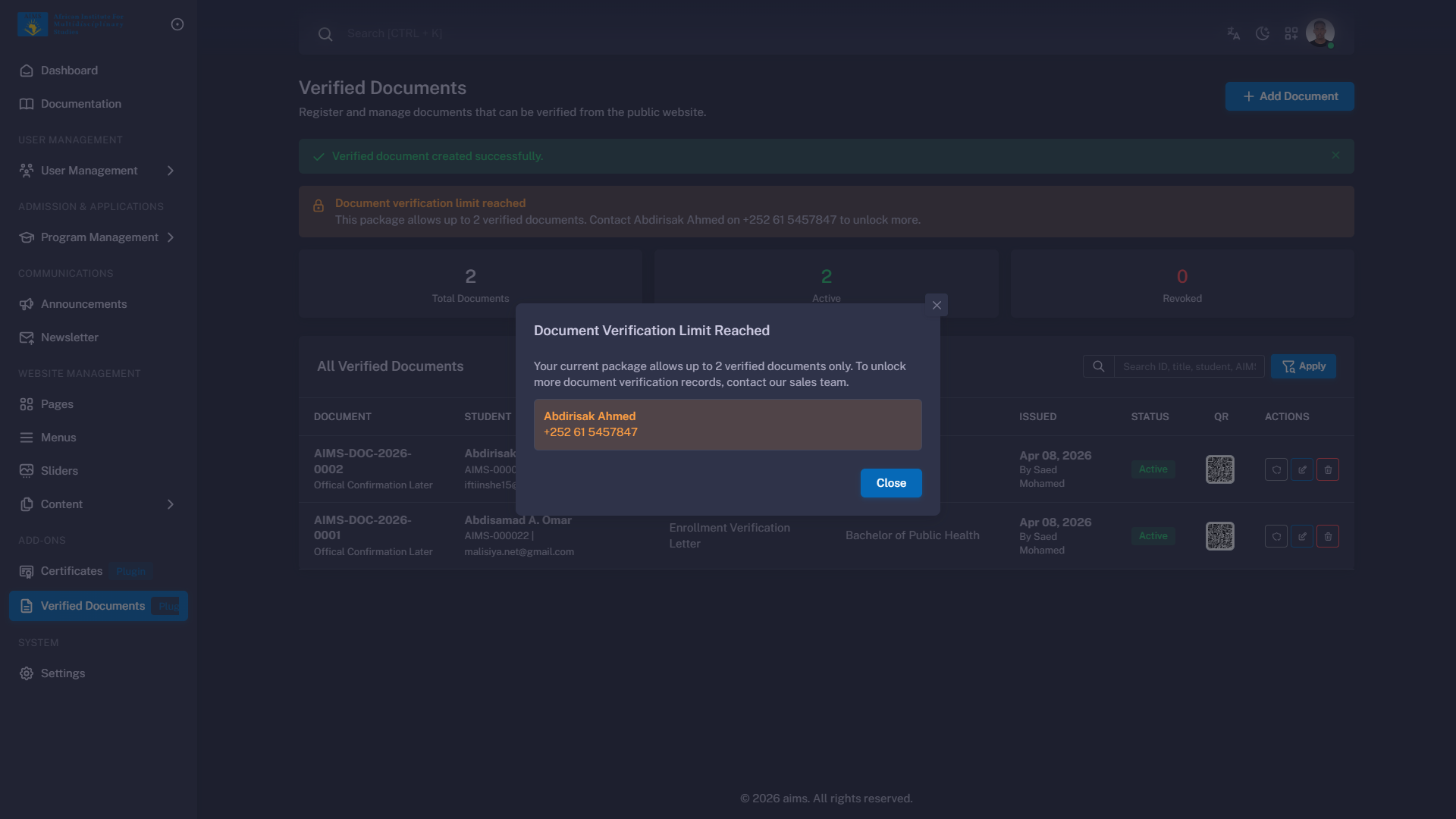
Task: Expand Program Management submenu
Action: click(171, 237)
